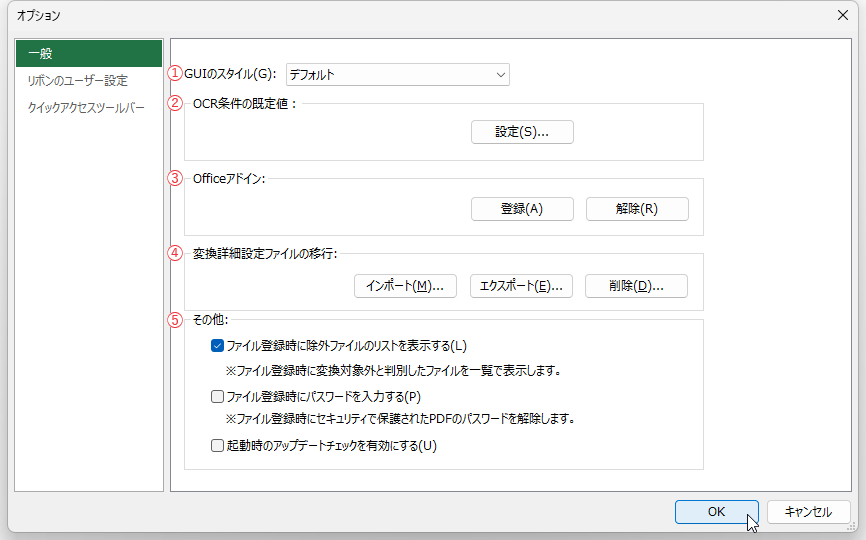
Task: Close the オプション dialog with X
Action: 843,15
